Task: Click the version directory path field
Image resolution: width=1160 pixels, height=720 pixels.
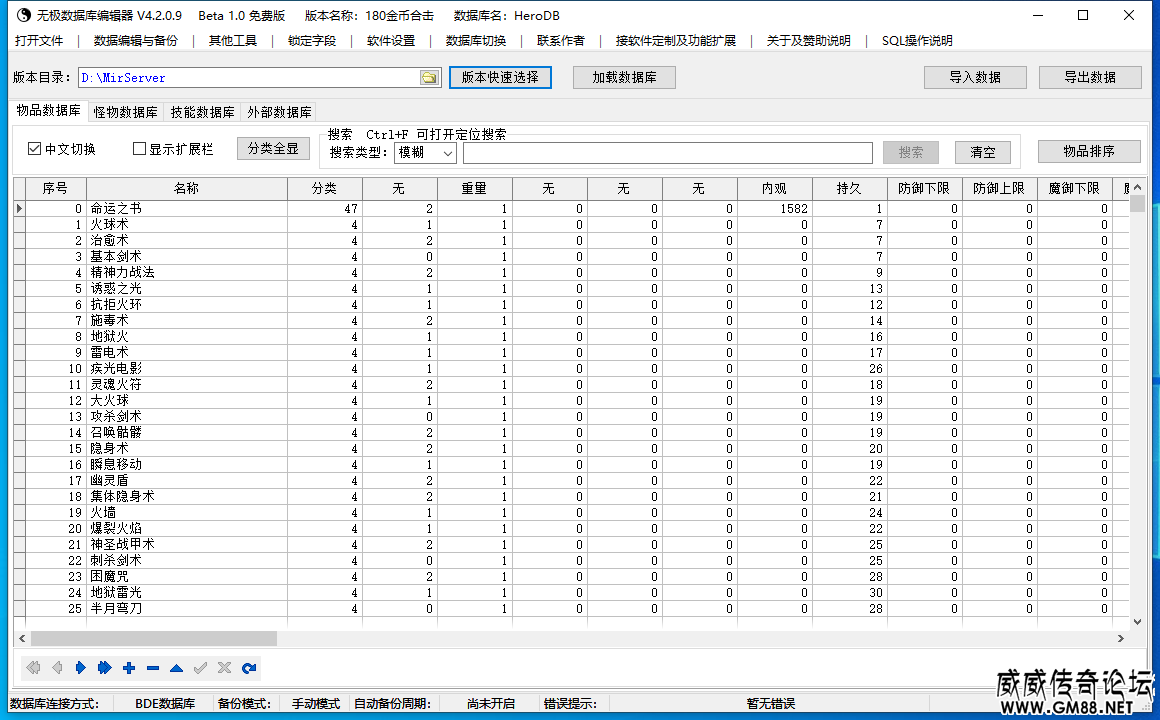Action: tap(249, 78)
